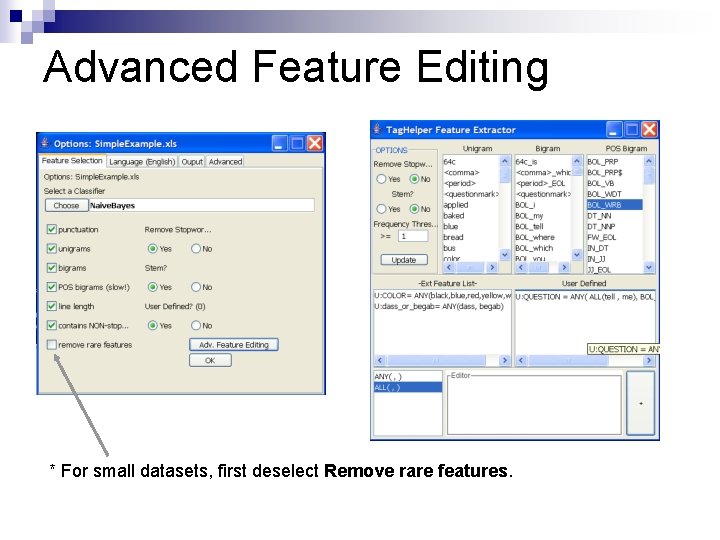Click inside the Editor text area
The width and height of the screenshot is (720, 540).
pos(534,405)
